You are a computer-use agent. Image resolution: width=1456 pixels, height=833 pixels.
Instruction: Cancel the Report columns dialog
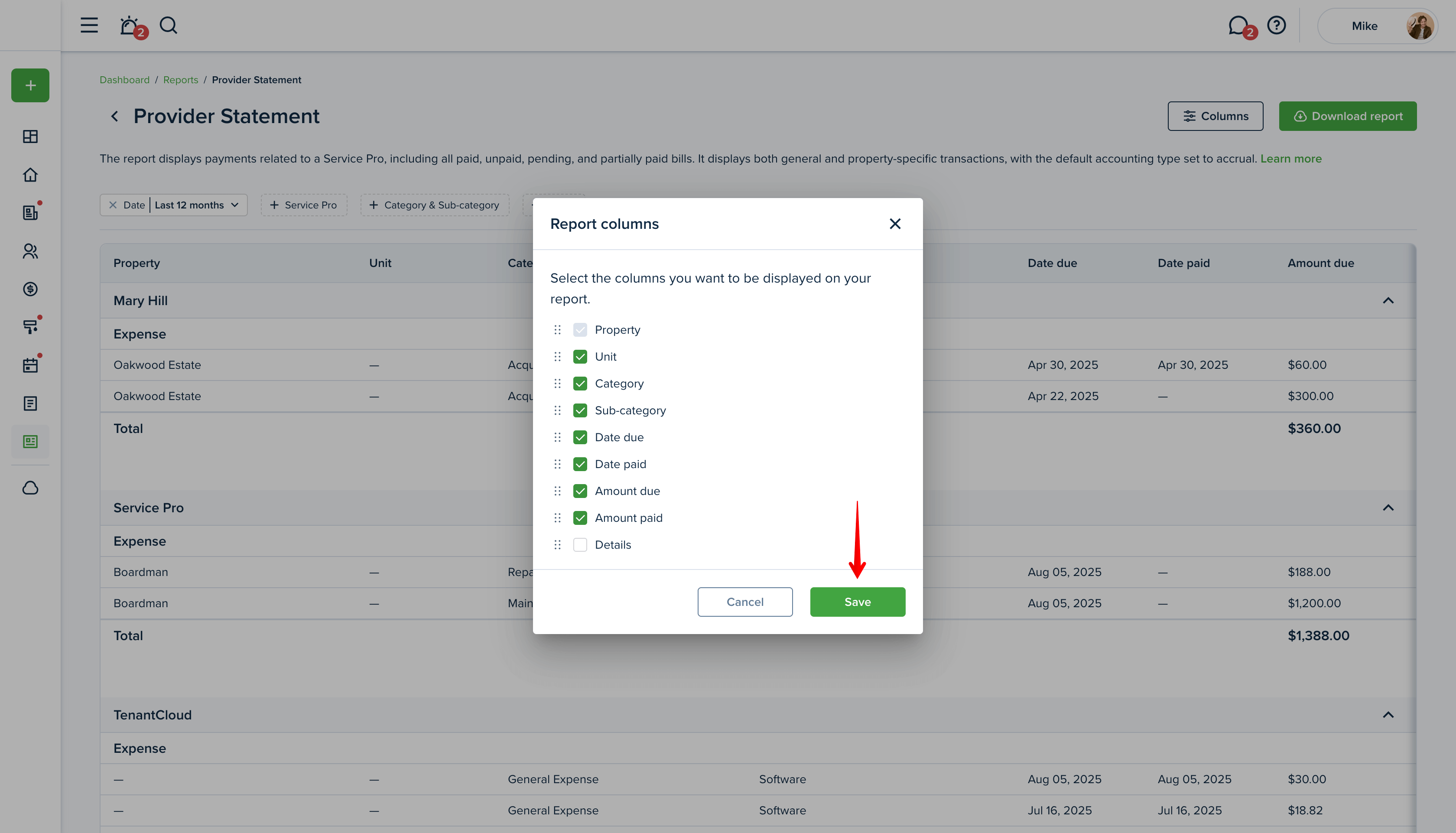744,602
